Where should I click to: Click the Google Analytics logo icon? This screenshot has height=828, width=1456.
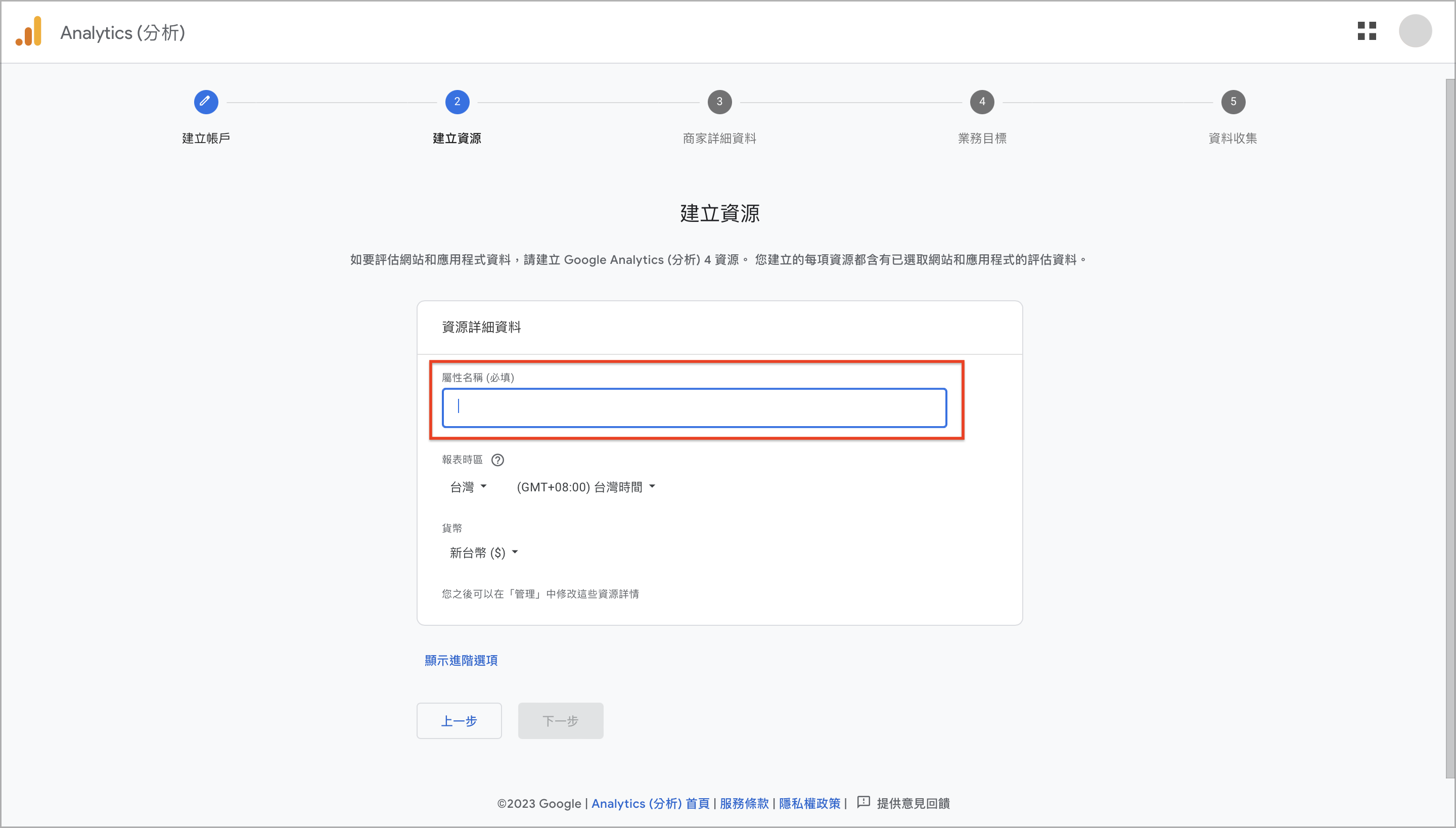(29, 31)
